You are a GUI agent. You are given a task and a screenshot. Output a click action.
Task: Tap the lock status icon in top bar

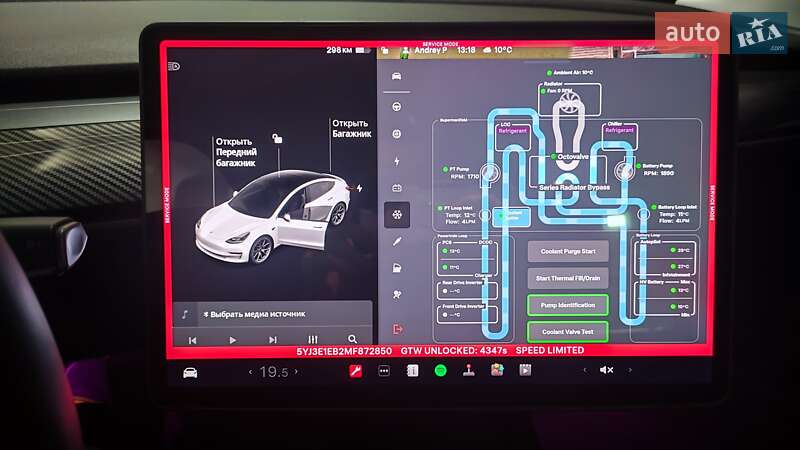pyautogui.click(x=385, y=50)
